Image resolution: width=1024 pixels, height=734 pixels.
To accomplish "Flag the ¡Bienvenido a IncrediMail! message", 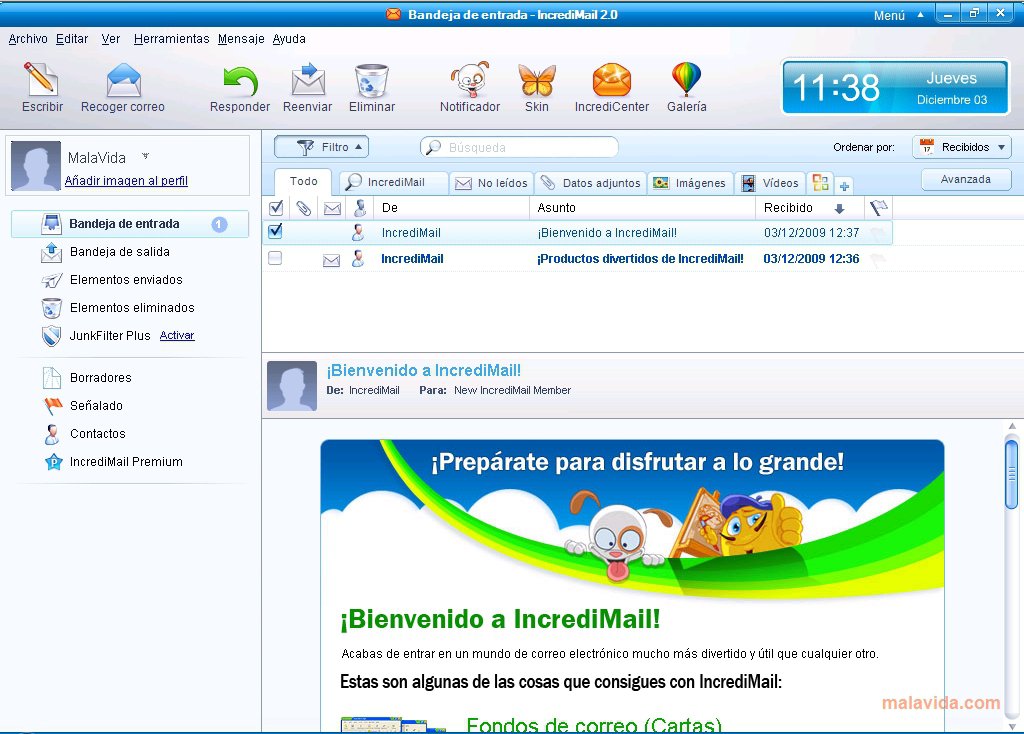I will (x=878, y=232).
